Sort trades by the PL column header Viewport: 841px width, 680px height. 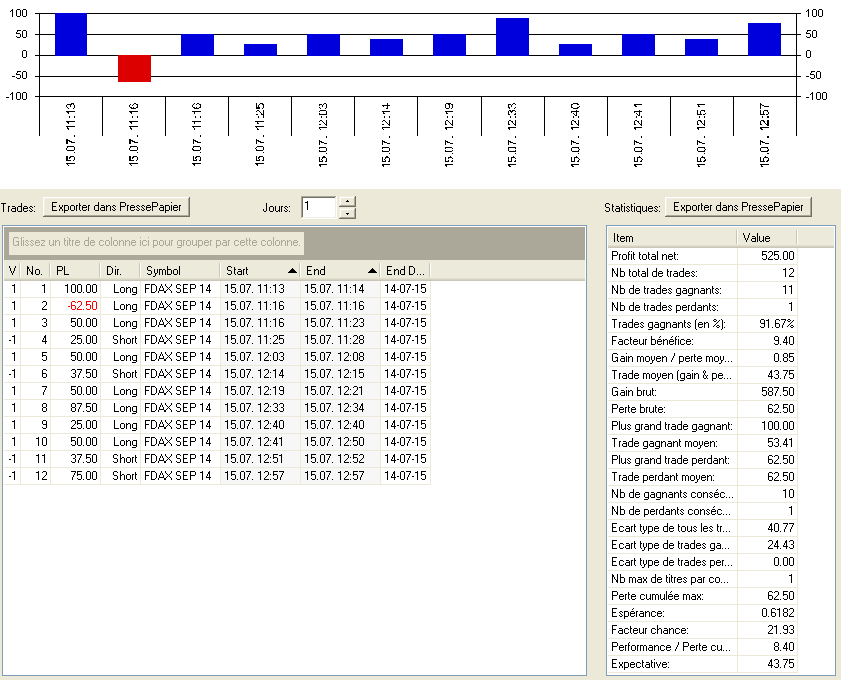75,271
